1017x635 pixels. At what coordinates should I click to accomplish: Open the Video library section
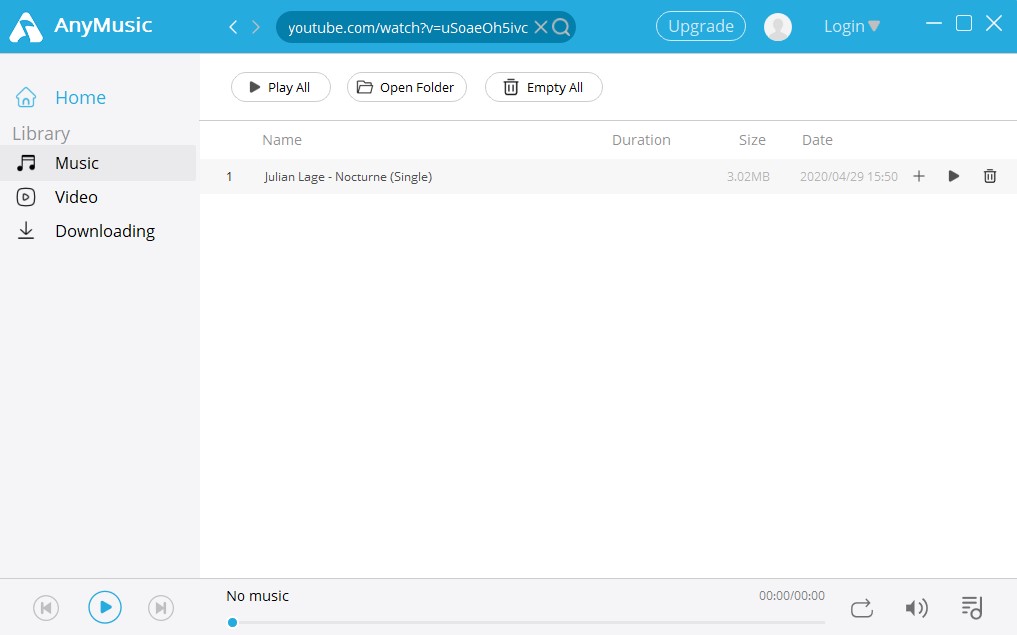click(x=57, y=197)
